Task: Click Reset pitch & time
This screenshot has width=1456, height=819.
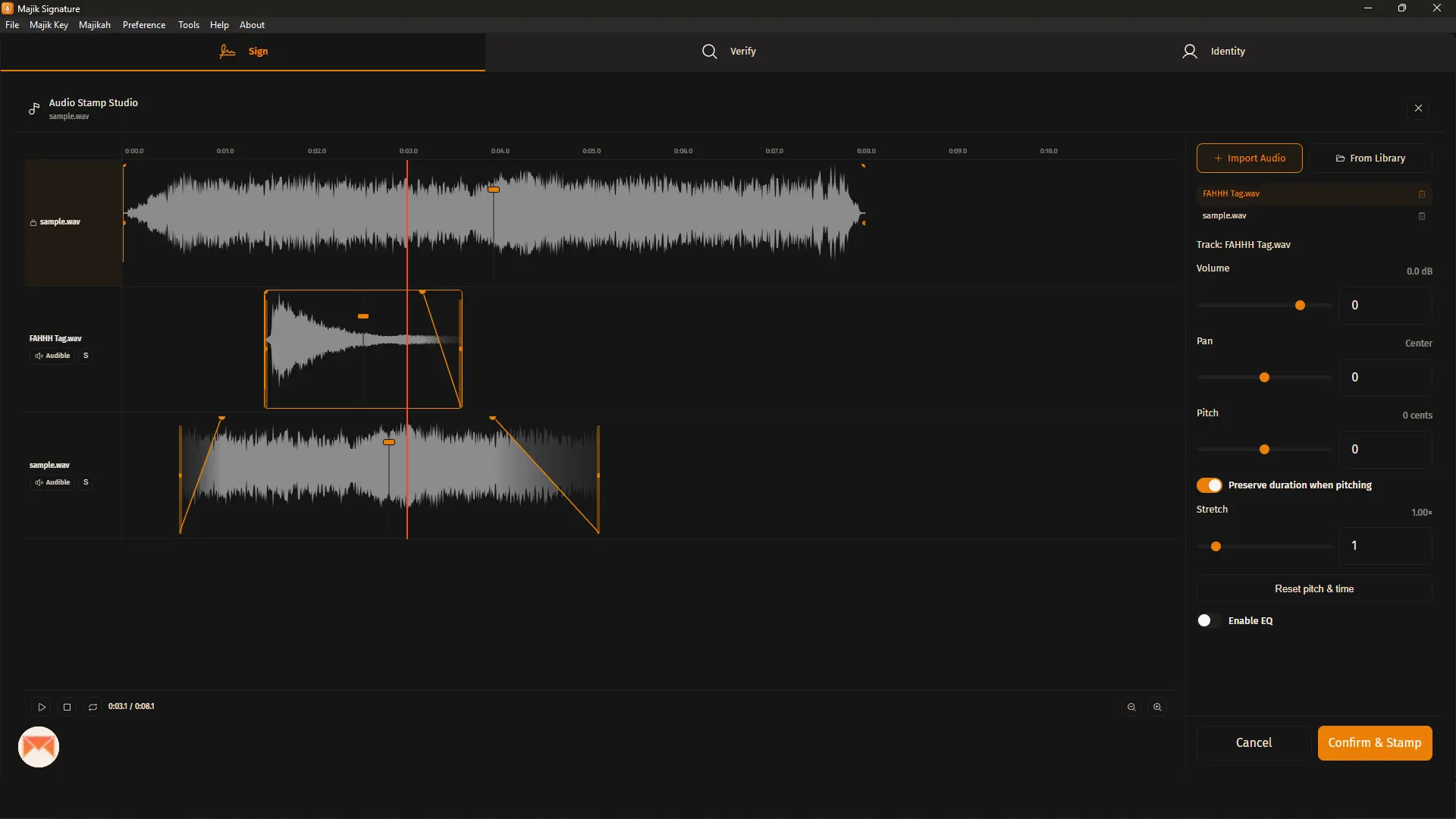Action: [1313, 589]
